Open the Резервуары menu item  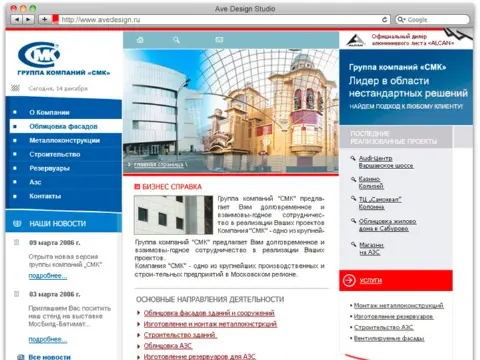click(x=49, y=168)
